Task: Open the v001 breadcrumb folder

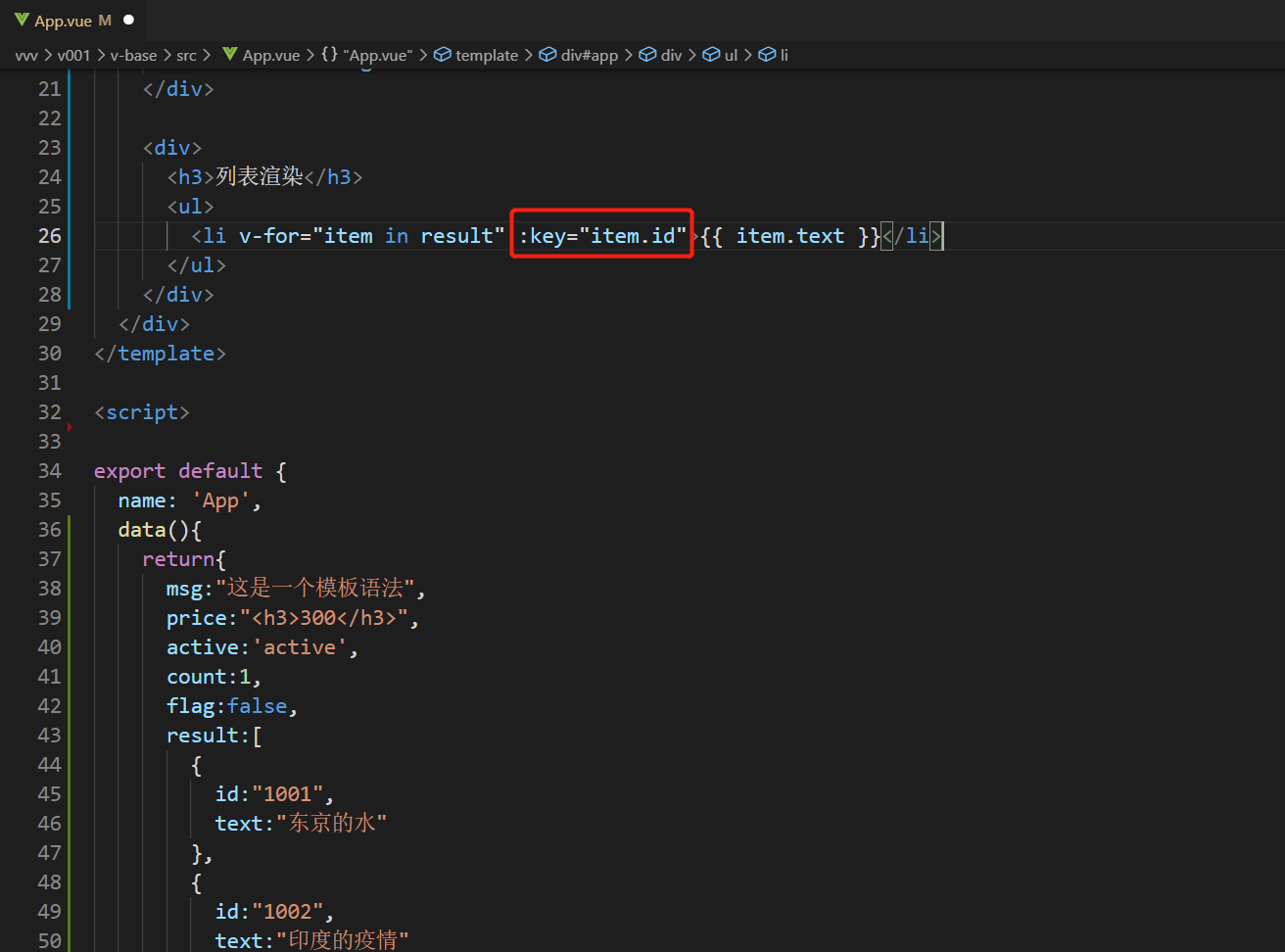Action: [73, 55]
